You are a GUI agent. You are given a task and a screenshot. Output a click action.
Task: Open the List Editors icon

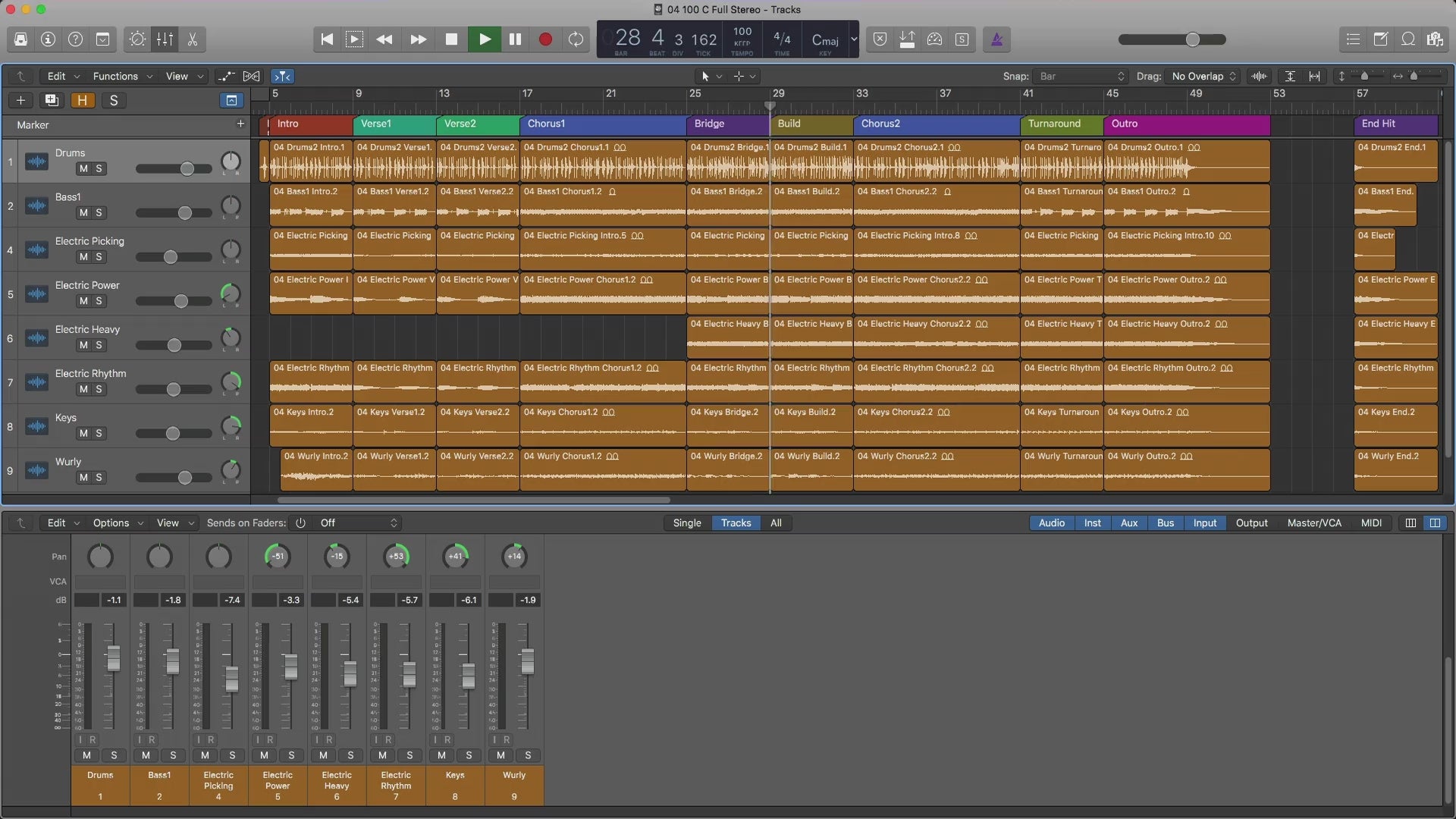tap(1353, 39)
